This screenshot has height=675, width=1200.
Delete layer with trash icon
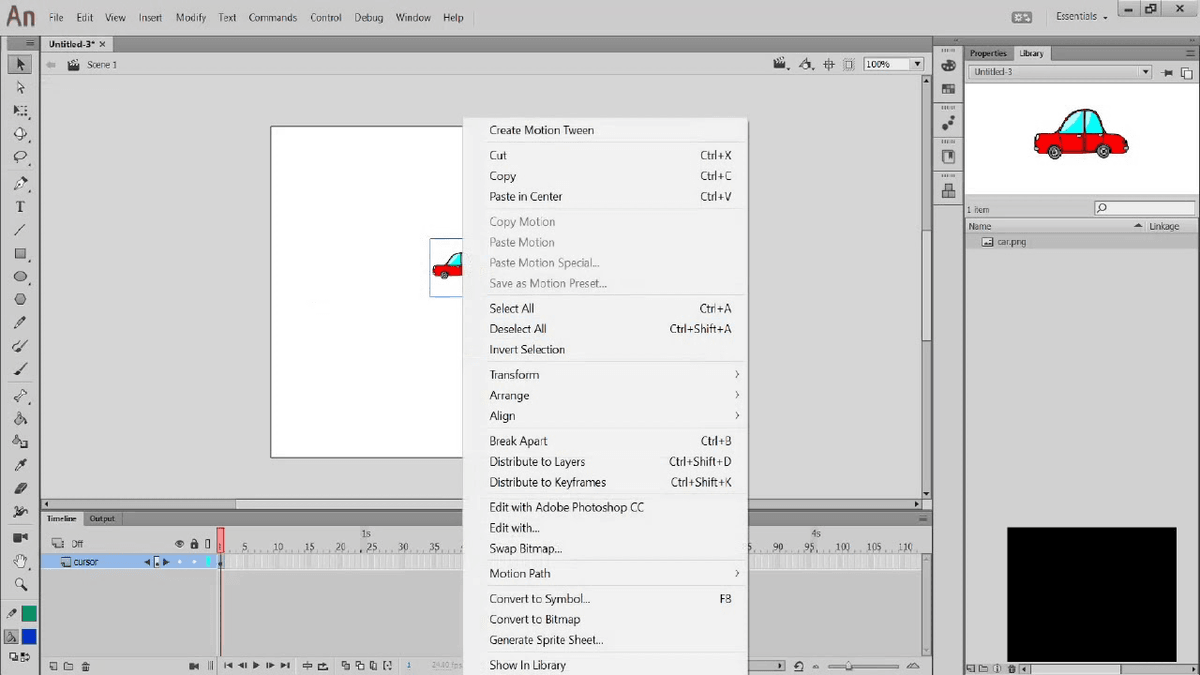(86, 666)
